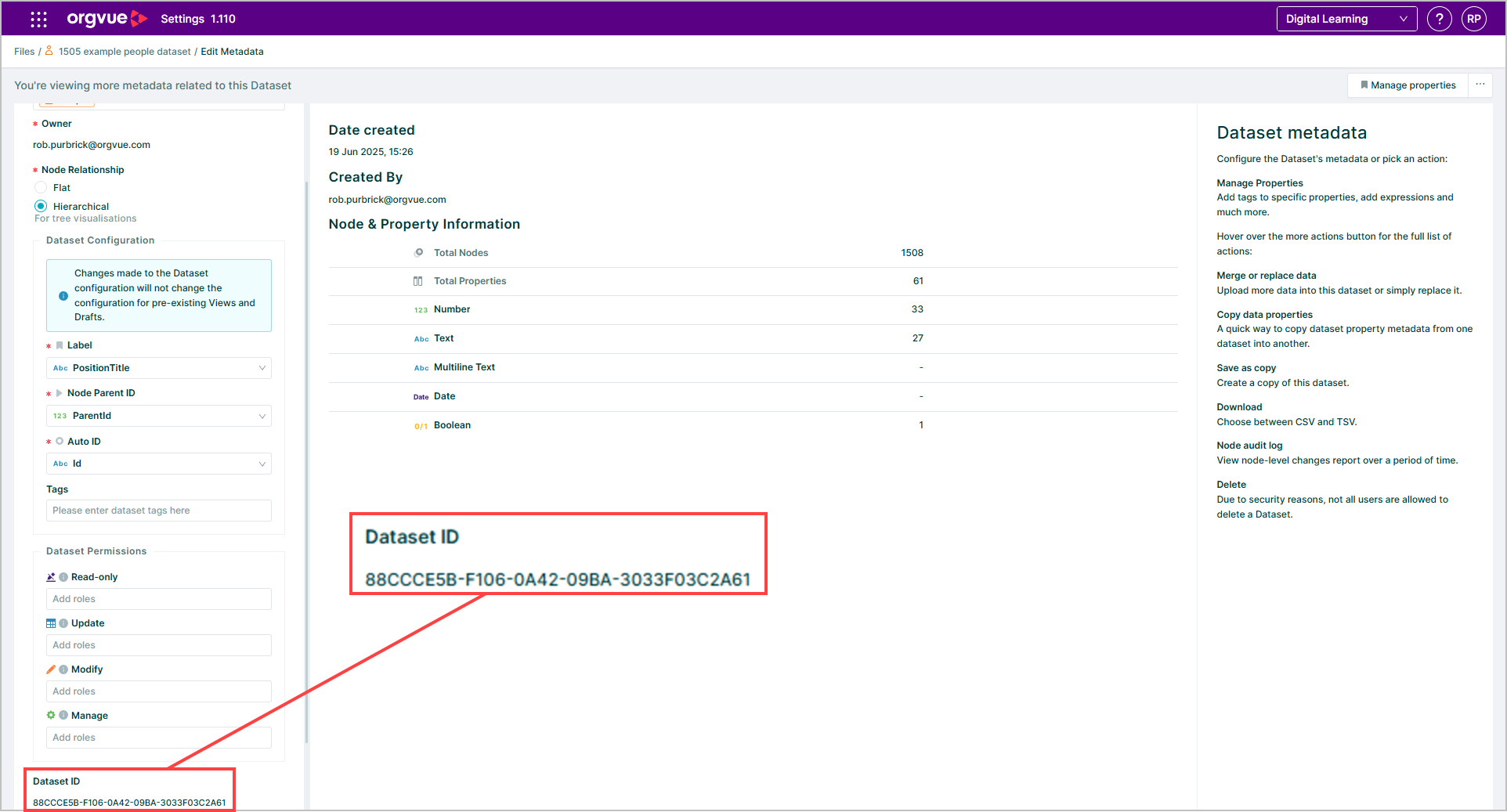Open 1505 example people dataset breadcrumb
Viewport: 1507px width, 812px height.
pyautogui.click(x=125, y=52)
